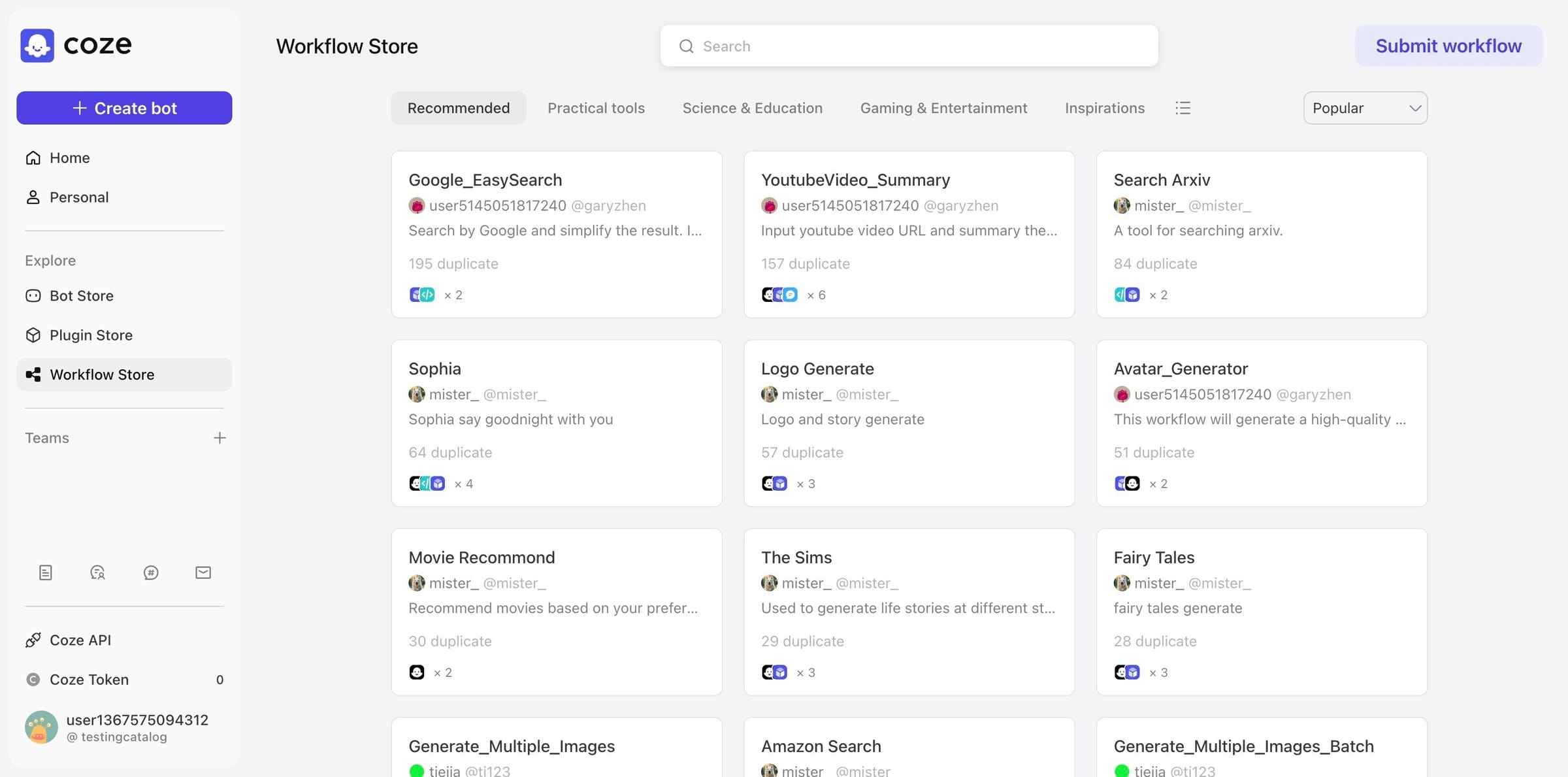Click the feedback chat icon in sidebar
Image resolution: width=1568 pixels, height=777 pixels.
click(x=97, y=572)
